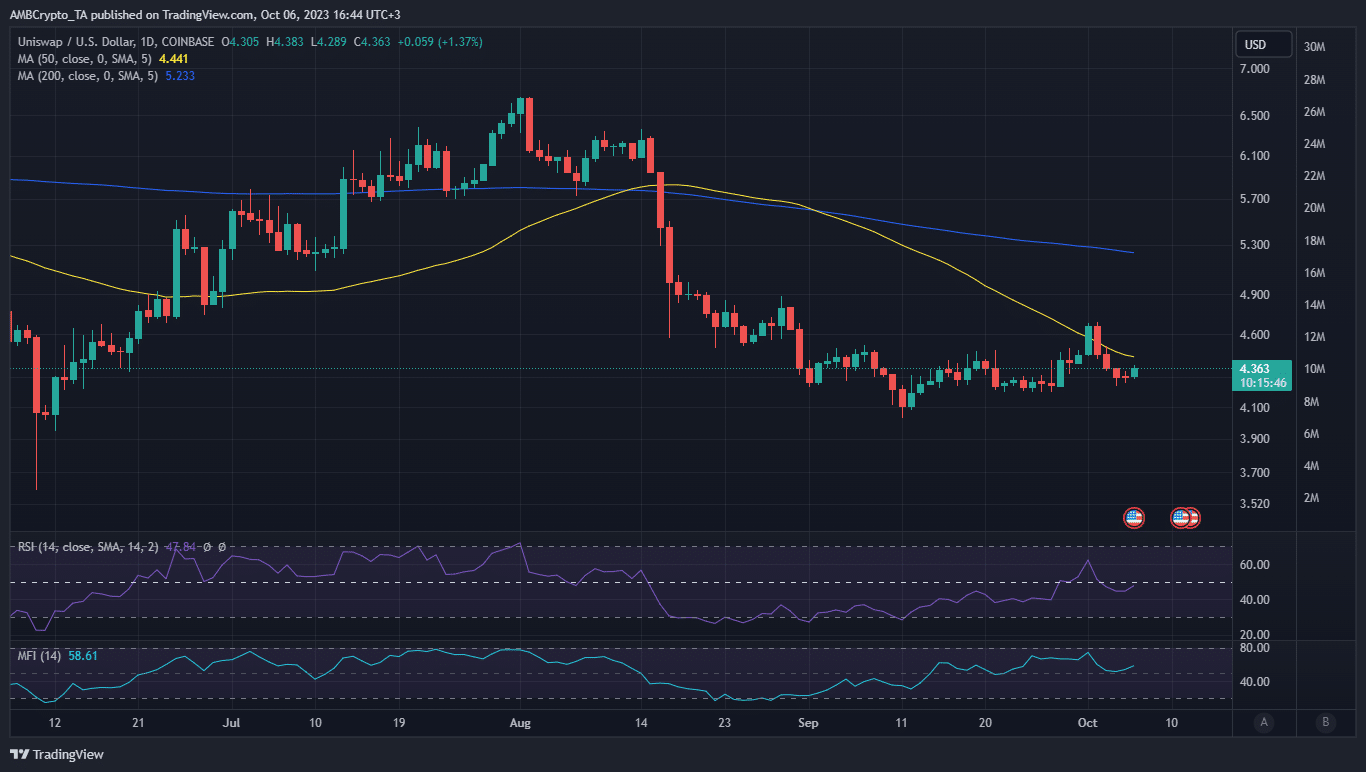Click 7.000 on the price axis
The width and height of the screenshot is (1366, 772).
click(x=1255, y=69)
